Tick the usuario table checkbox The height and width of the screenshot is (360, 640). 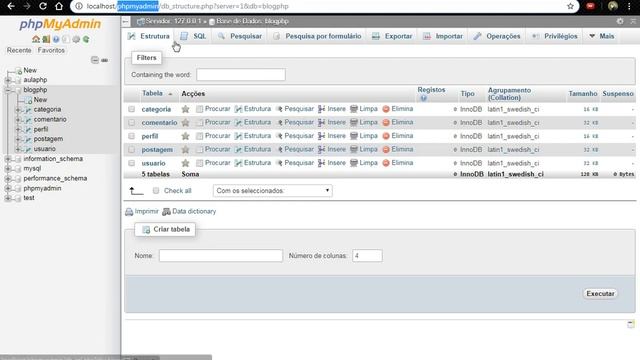click(x=131, y=163)
